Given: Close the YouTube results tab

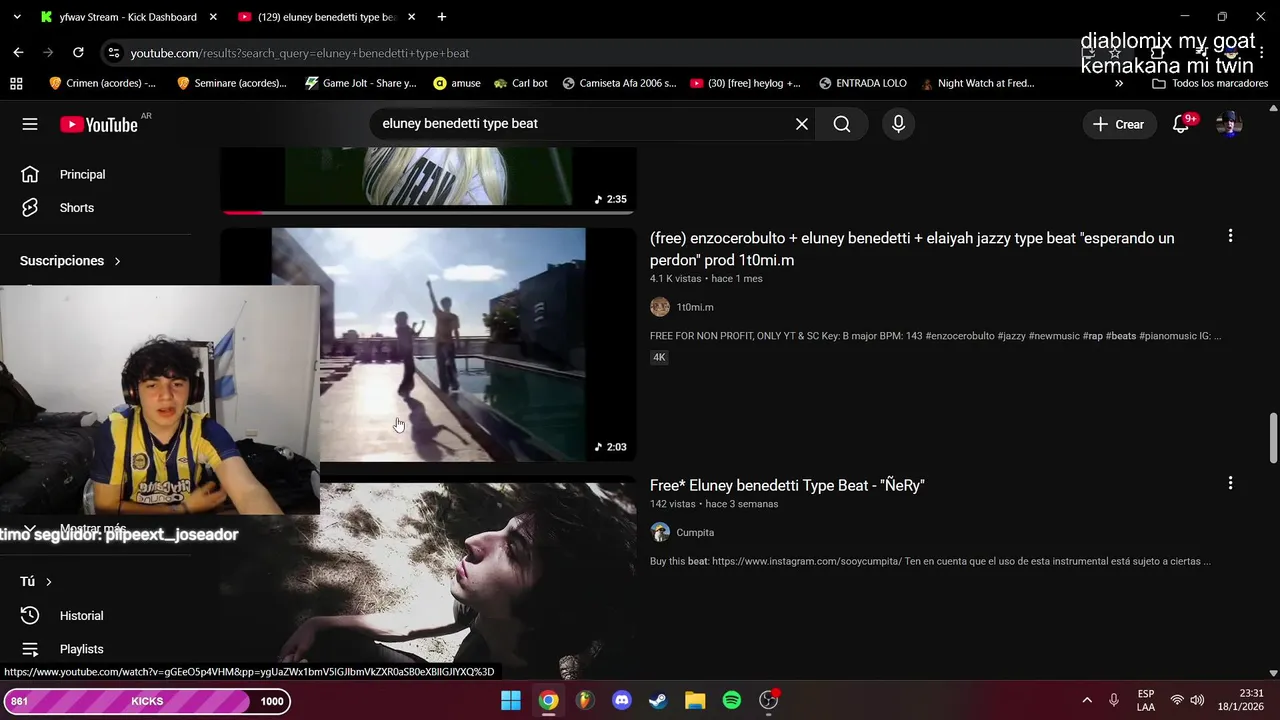Looking at the screenshot, I should click(411, 17).
